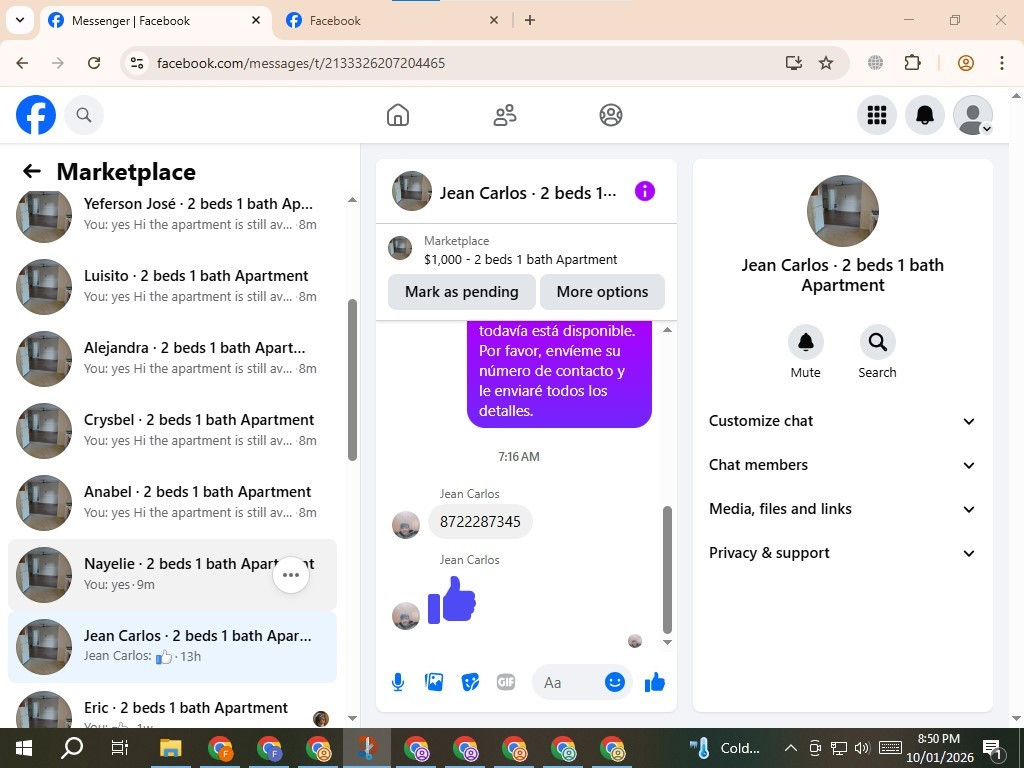
Task: Expand Privacy & support section
Action: click(842, 553)
